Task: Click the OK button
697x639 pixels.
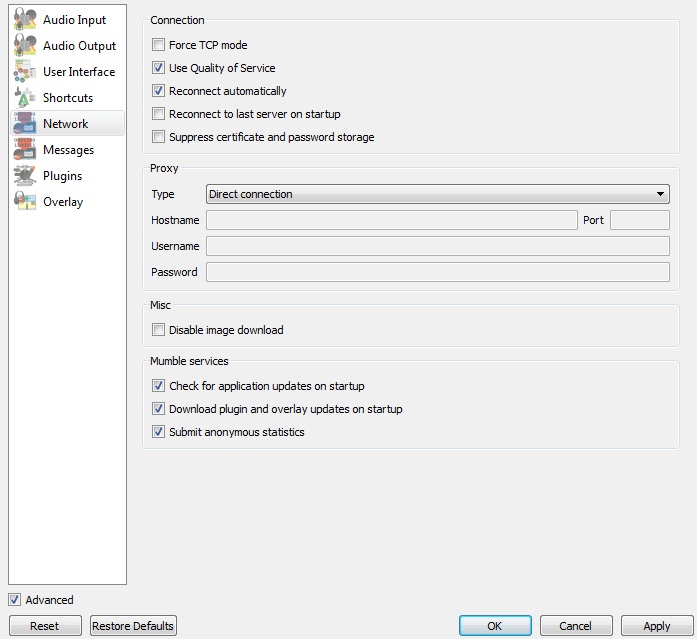Action: [x=495, y=626]
